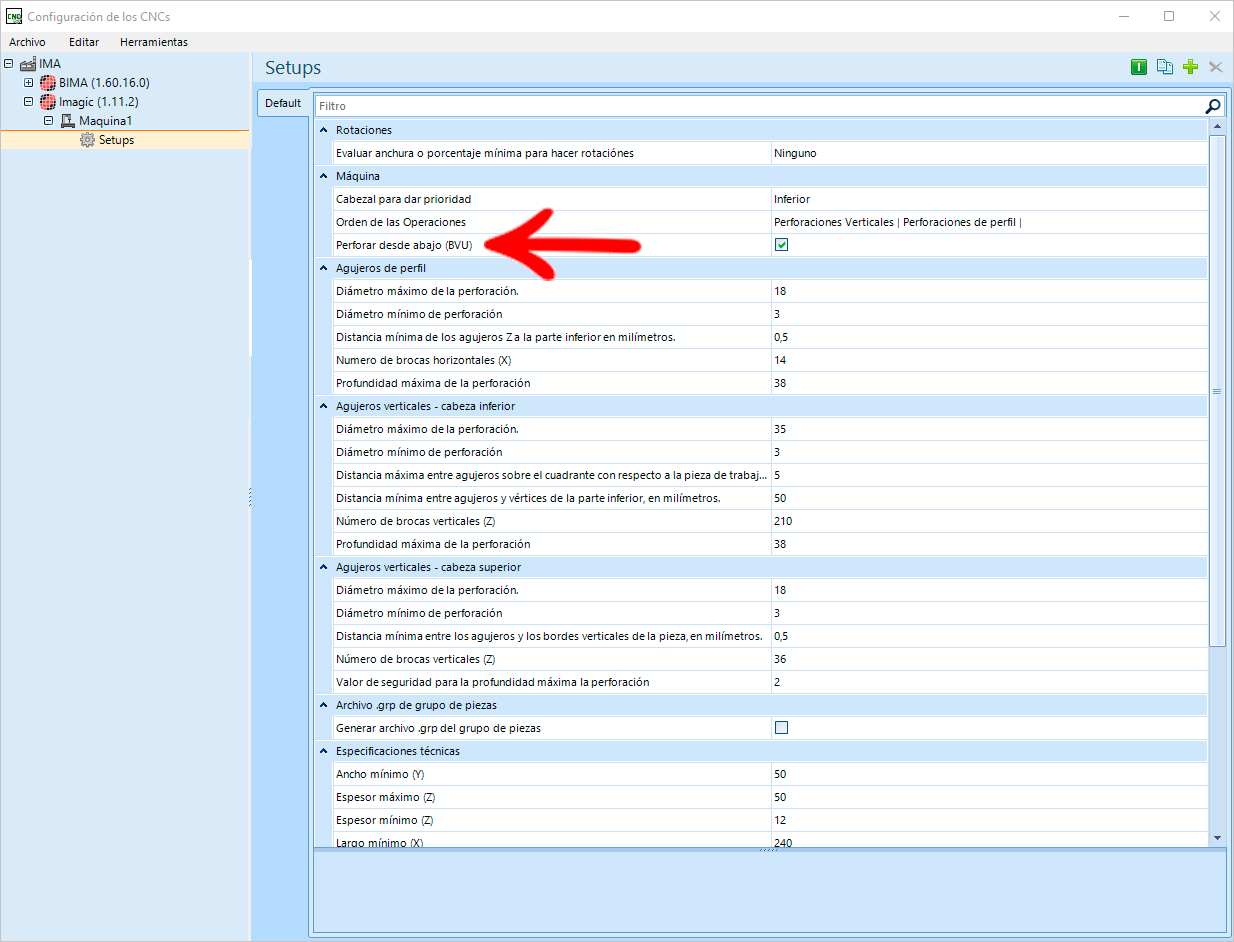Click cabeza superior 'Diámetro máximo de la perforación' label
This screenshot has height=942, width=1234.
point(427,590)
